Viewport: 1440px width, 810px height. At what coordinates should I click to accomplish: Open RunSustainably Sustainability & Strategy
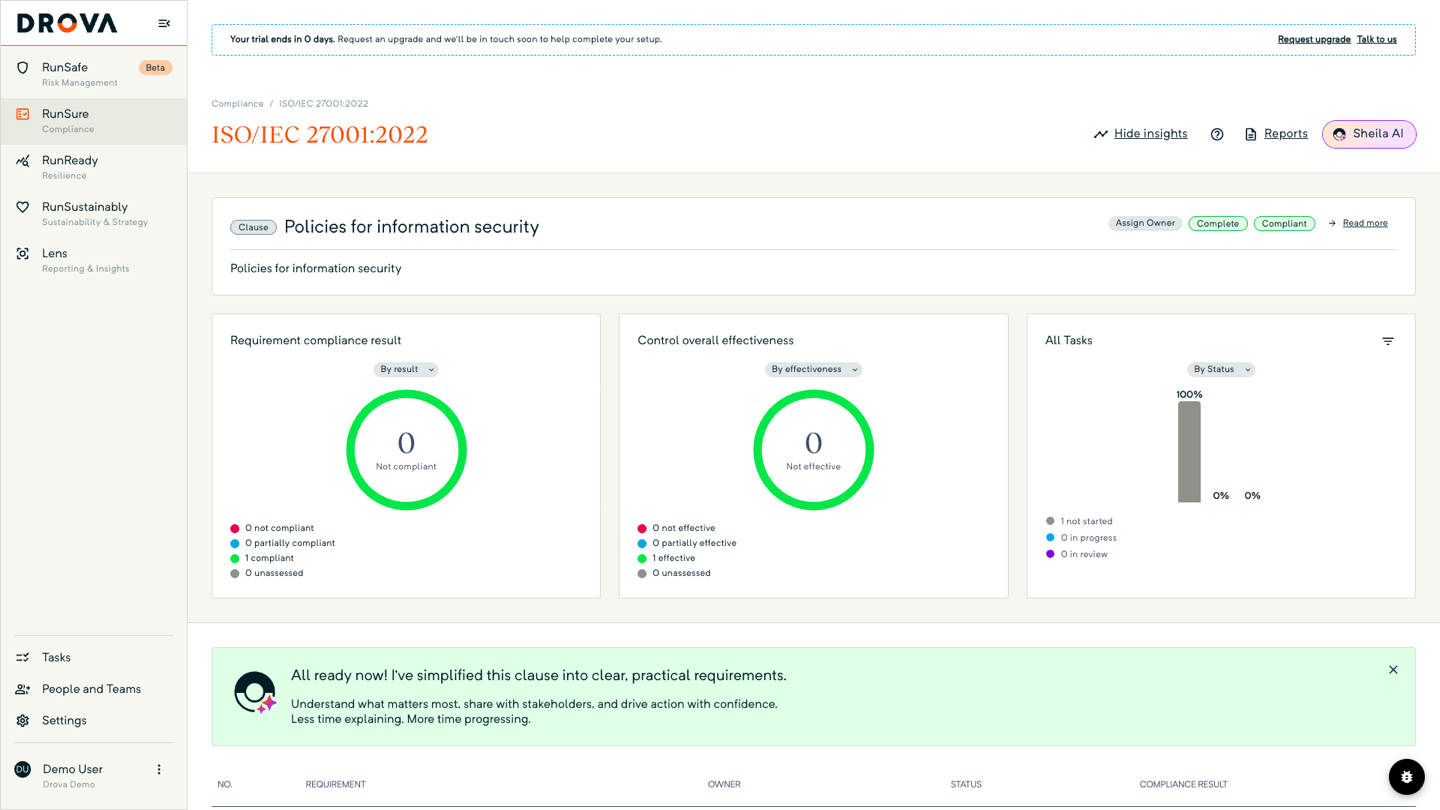[x=94, y=214]
